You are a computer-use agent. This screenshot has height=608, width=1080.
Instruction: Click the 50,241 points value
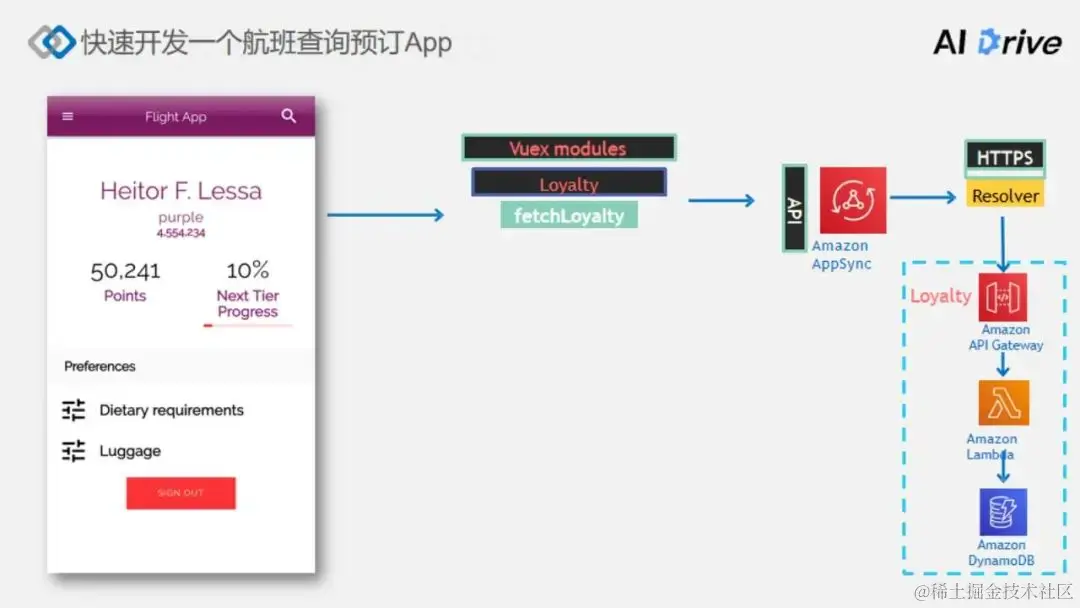tap(125, 271)
